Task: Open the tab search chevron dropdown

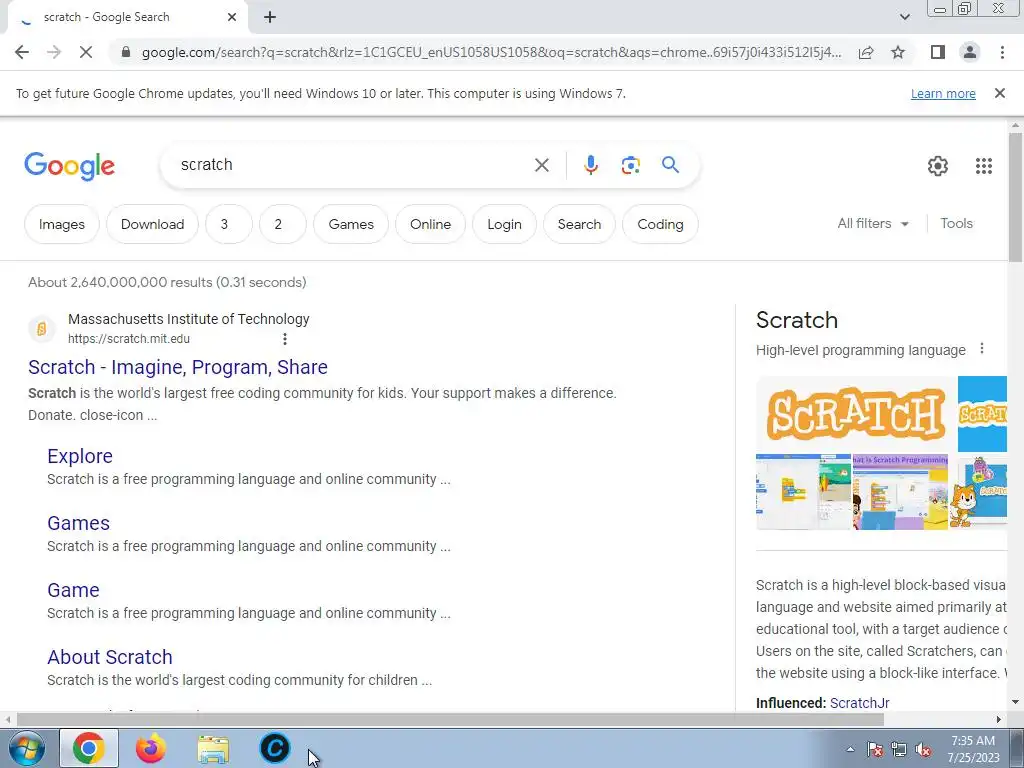Action: (904, 17)
